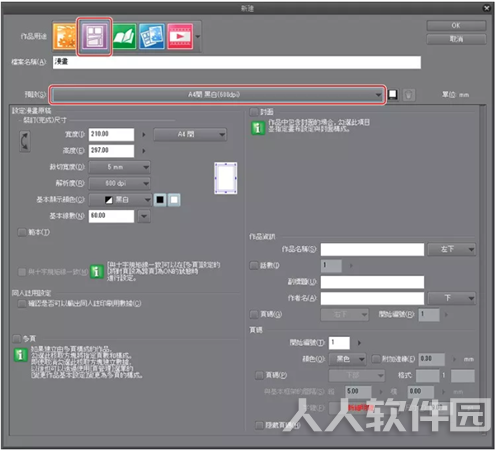Screen dimensions: 496x450
Task: Toggle the doujinshi printing data confirmation checkbox
Action: (22, 304)
